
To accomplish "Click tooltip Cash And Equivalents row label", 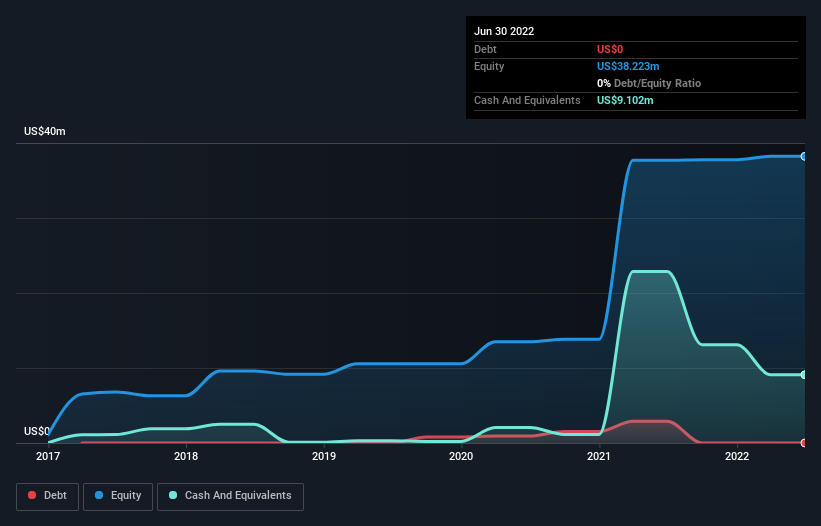I will (527, 100).
